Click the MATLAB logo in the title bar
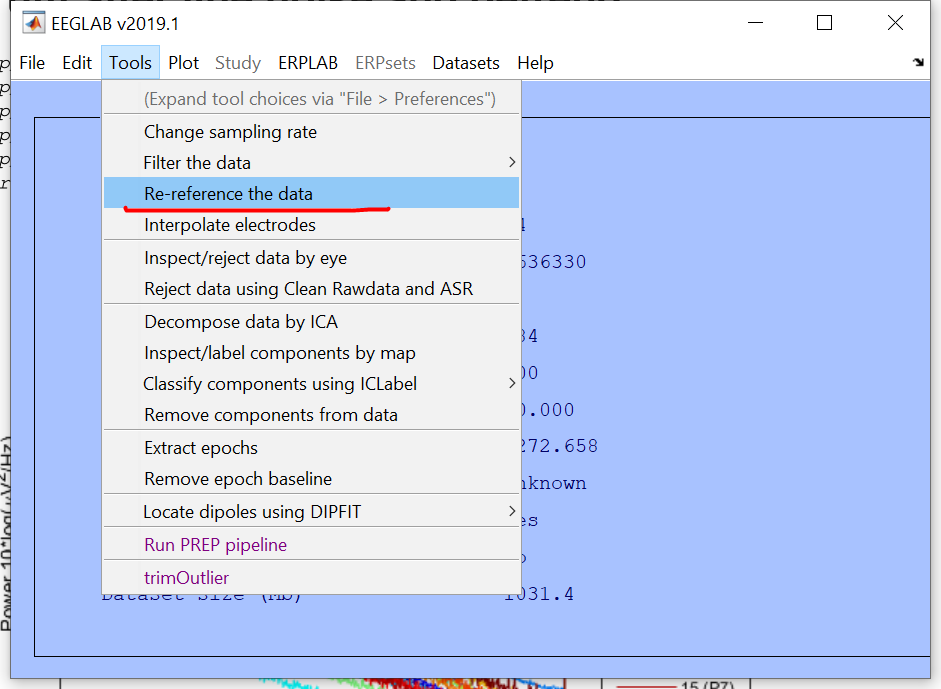Viewport: 941px width, 689px height. (x=32, y=21)
